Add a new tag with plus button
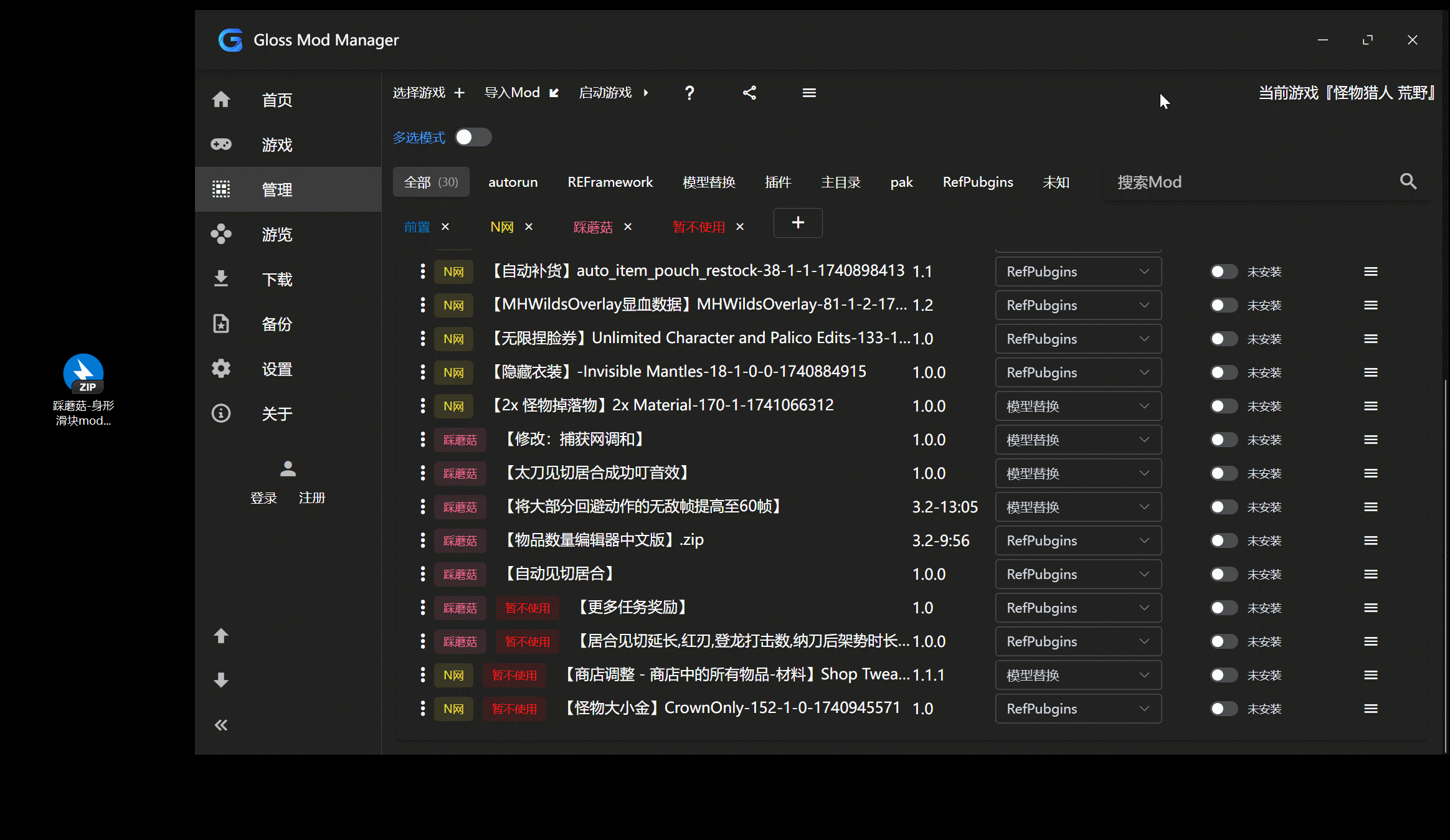1450x840 pixels. (x=798, y=223)
